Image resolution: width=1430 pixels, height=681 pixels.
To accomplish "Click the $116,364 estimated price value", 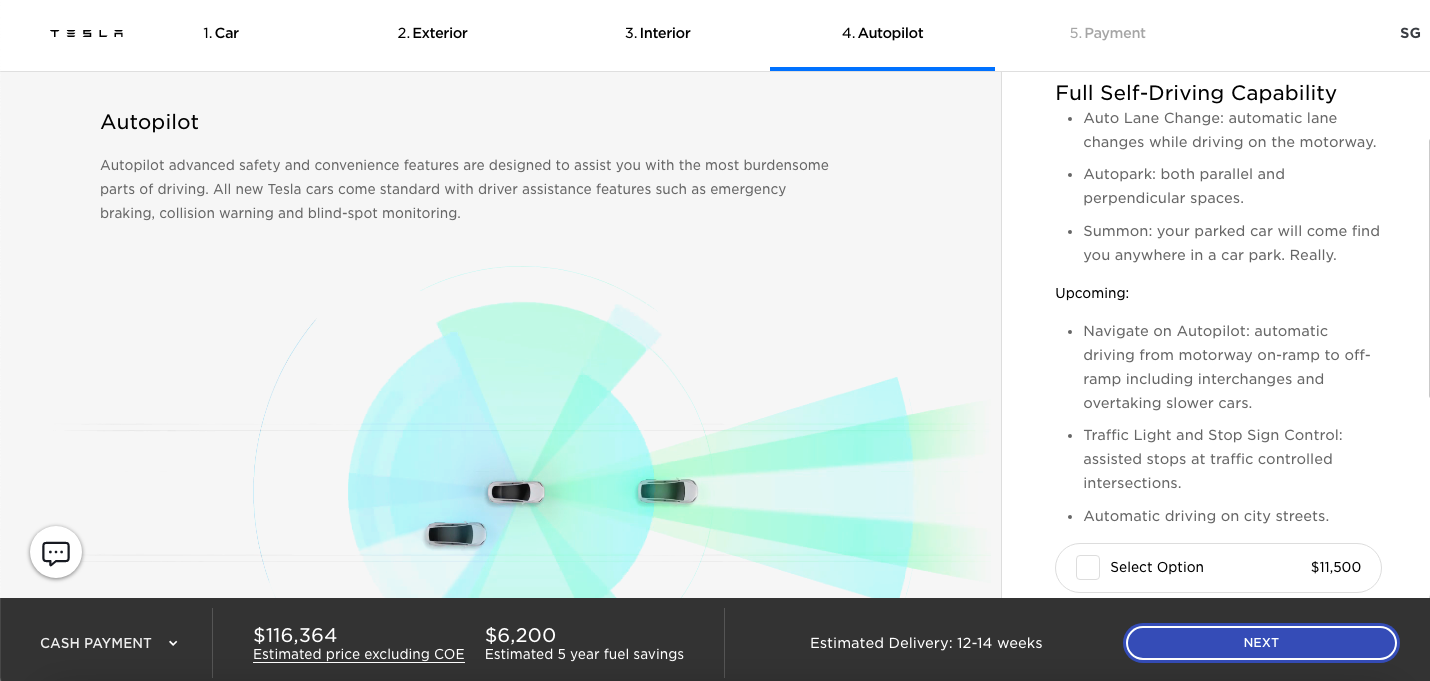I will (x=295, y=635).
